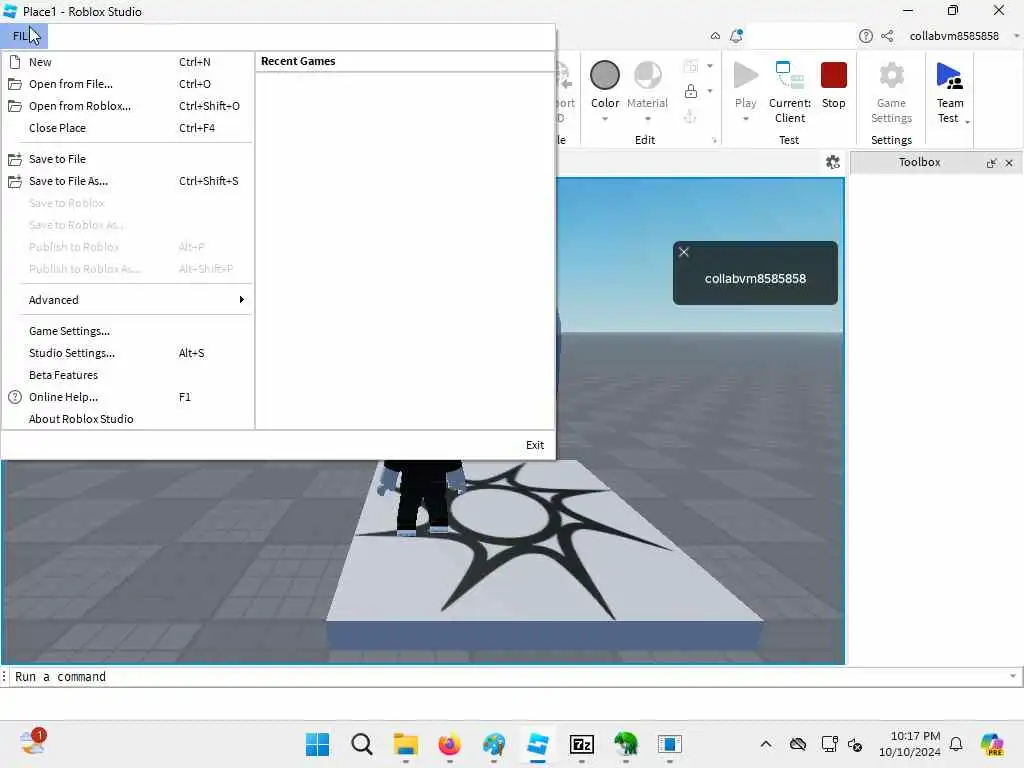The width and height of the screenshot is (1024, 768).
Task: Click the notifications bell icon in ribbon
Action: click(x=737, y=36)
